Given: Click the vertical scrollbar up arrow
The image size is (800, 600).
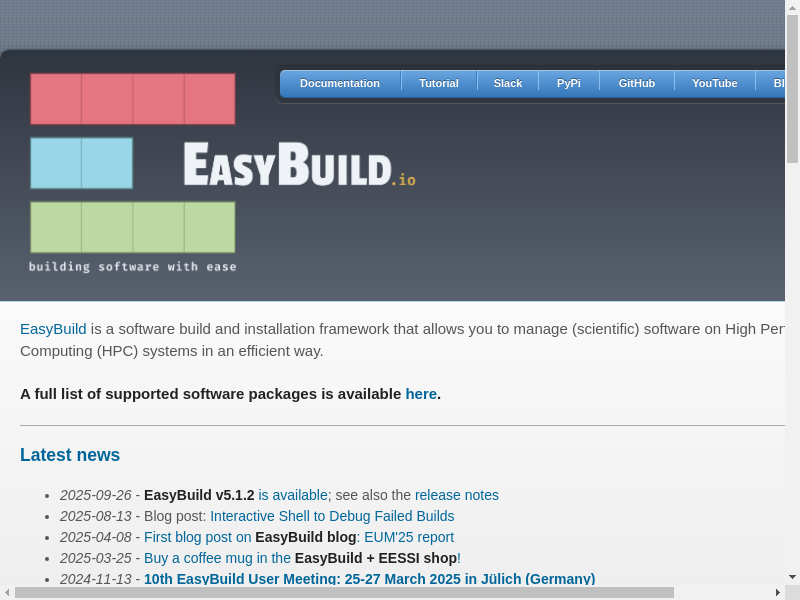Looking at the screenshot, I should [792, 7].
